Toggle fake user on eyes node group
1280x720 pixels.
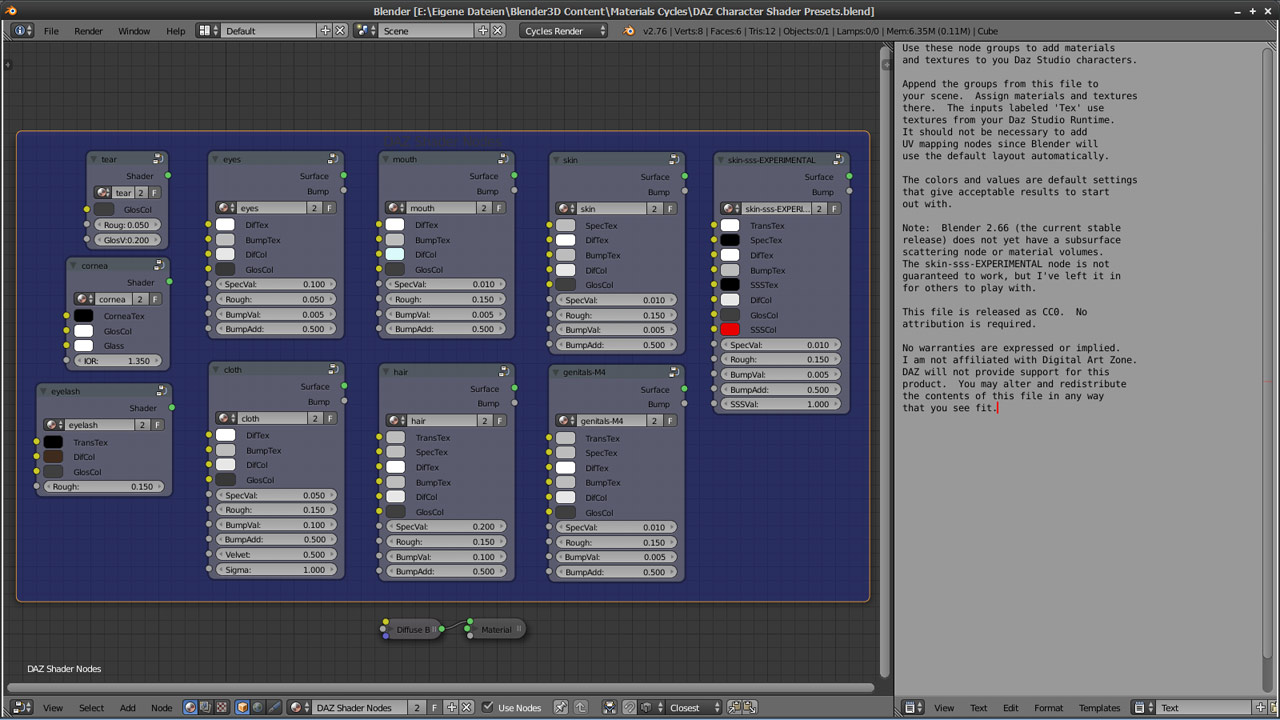click(x=329, y=208)
